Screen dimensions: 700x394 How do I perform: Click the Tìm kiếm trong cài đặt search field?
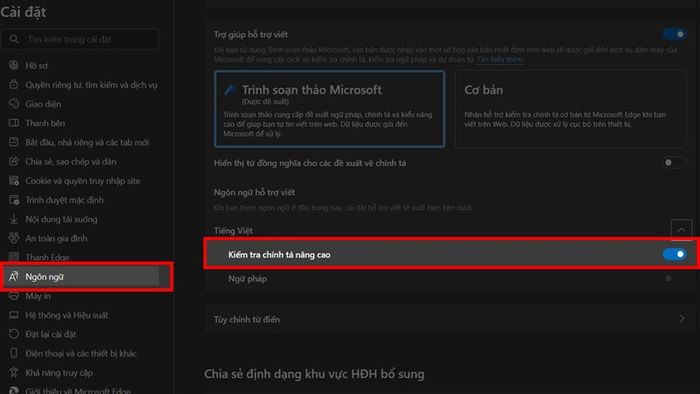[x=80, y=39]
